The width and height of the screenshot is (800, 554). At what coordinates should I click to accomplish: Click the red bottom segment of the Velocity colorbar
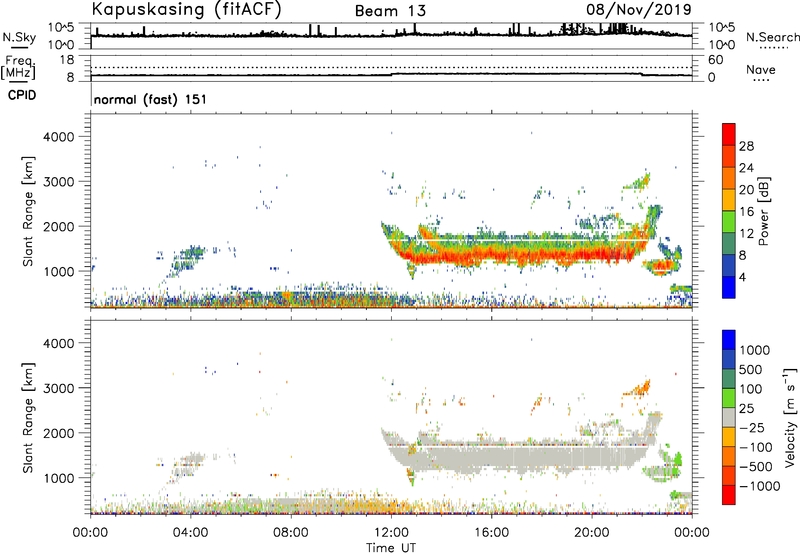729,495
